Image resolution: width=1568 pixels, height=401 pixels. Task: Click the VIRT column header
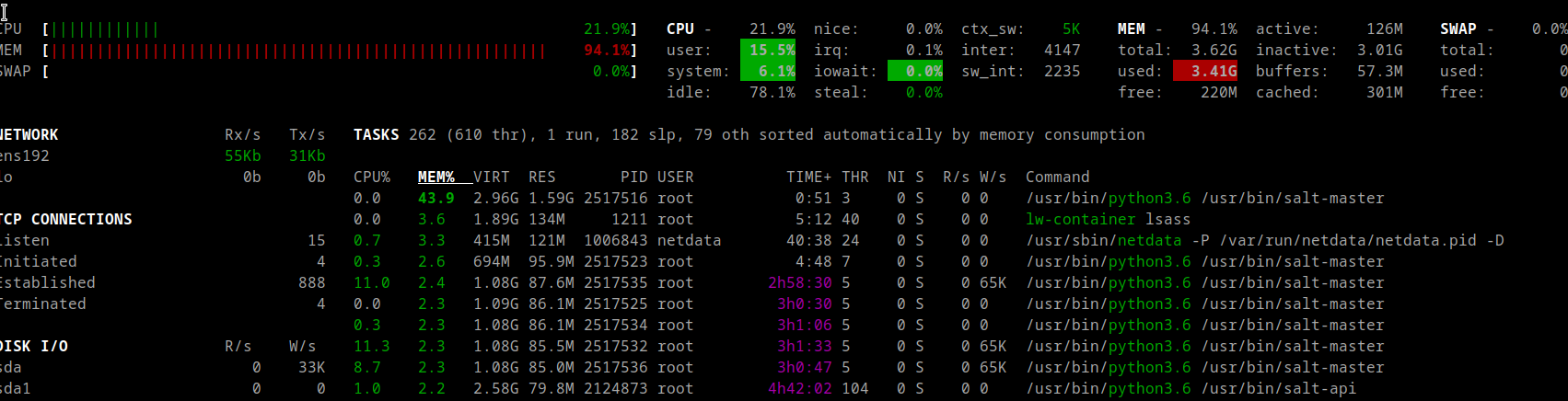(x=492, y=178)
